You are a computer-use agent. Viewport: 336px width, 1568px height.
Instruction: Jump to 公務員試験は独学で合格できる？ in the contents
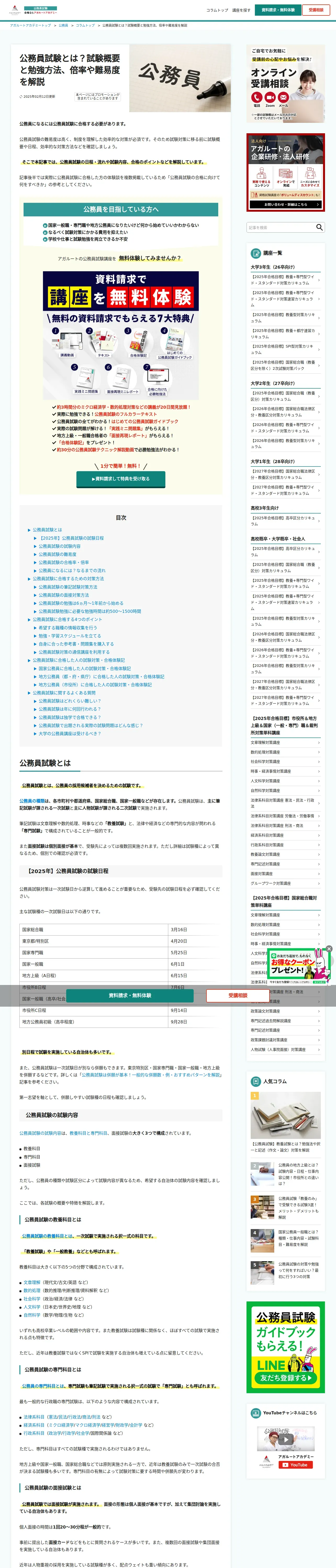click(70, 718)
